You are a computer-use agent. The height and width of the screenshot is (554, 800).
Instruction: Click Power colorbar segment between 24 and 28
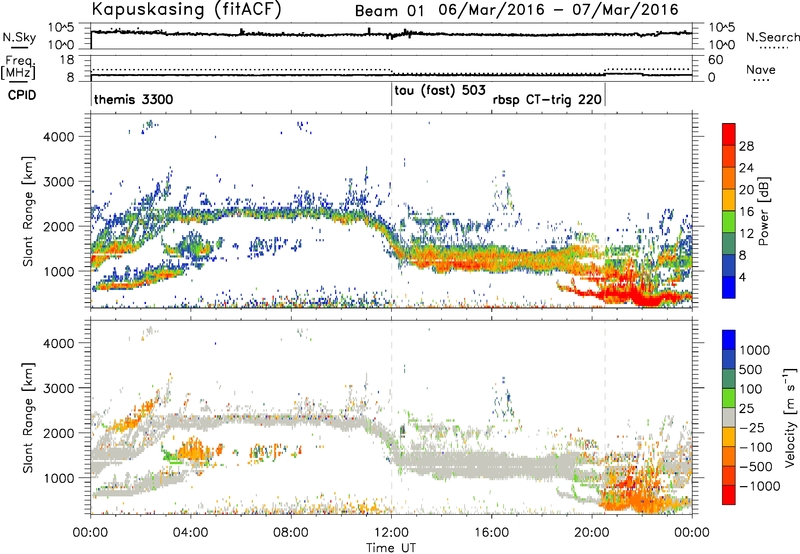pos(729,156)
